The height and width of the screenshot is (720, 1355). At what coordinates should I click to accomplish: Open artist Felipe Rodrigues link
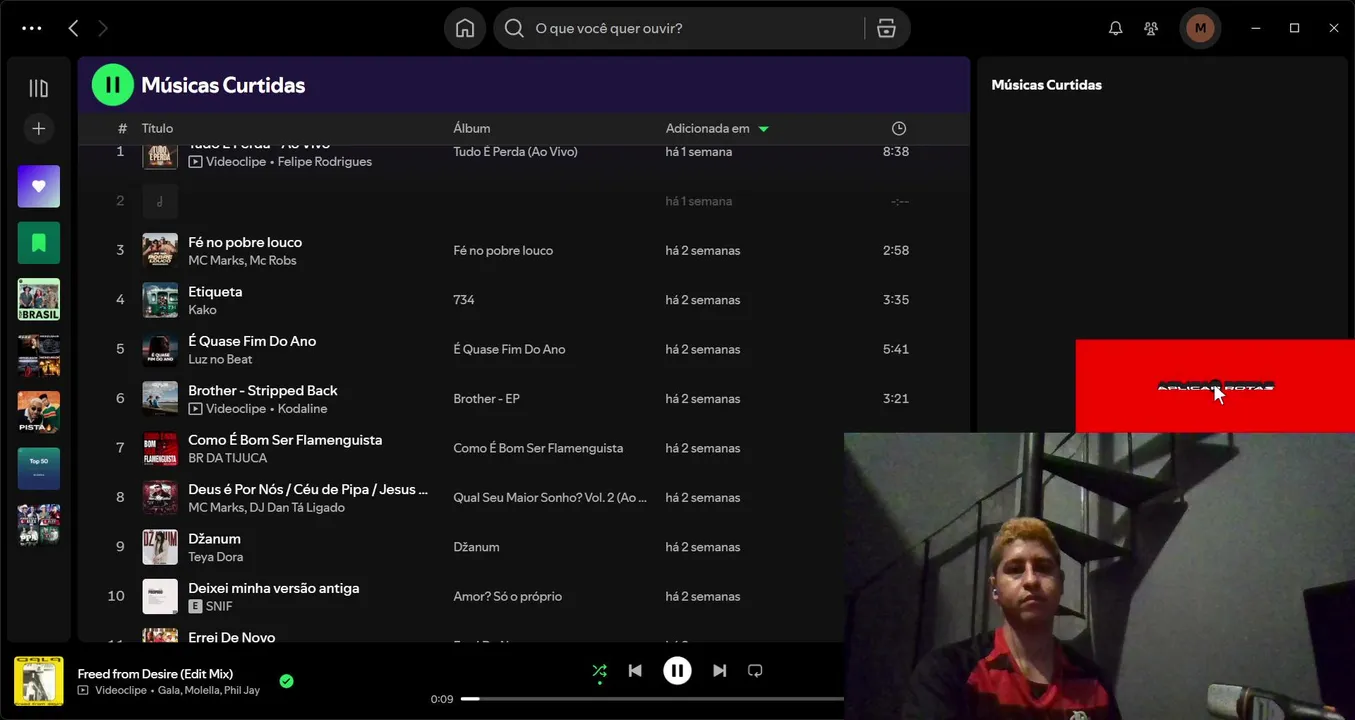[324, 162]
